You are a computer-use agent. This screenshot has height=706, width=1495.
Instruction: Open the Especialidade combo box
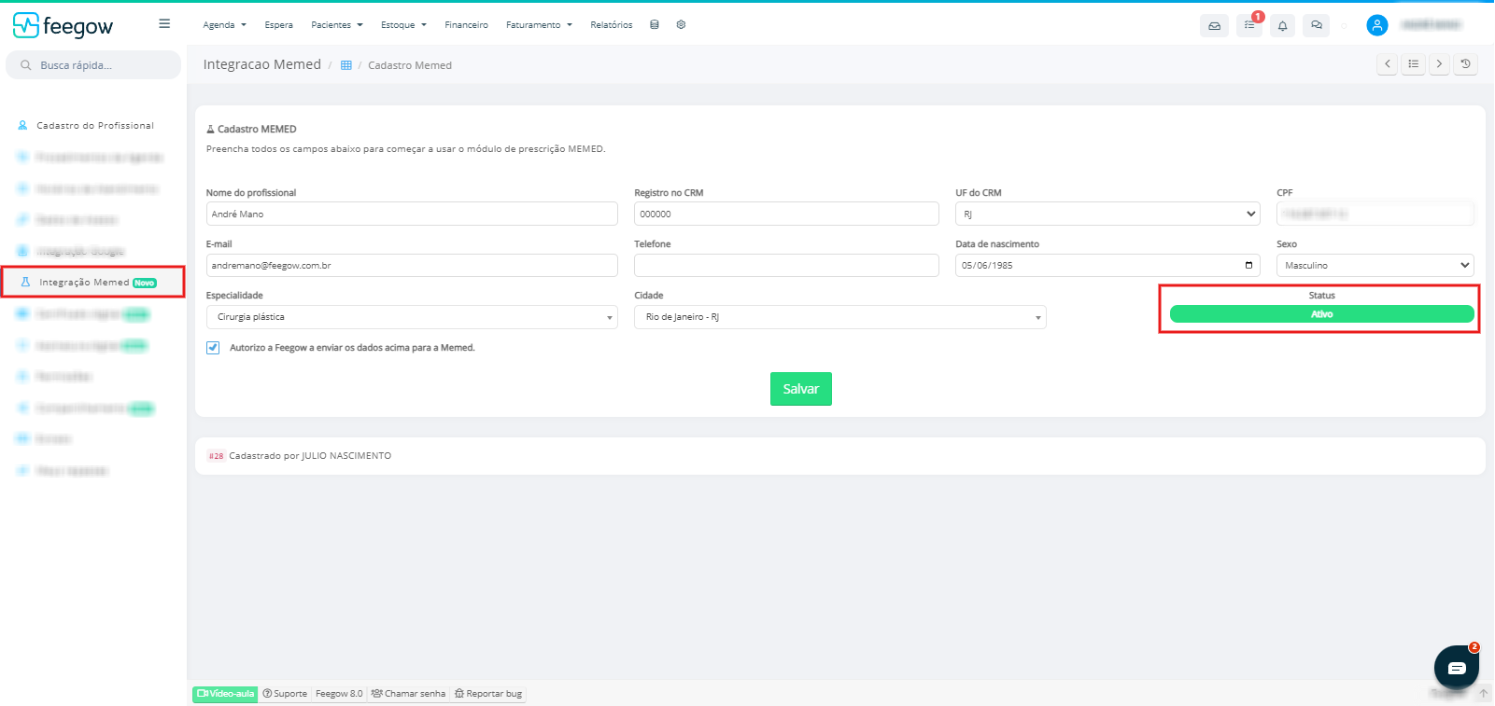(x=411, y=317)
